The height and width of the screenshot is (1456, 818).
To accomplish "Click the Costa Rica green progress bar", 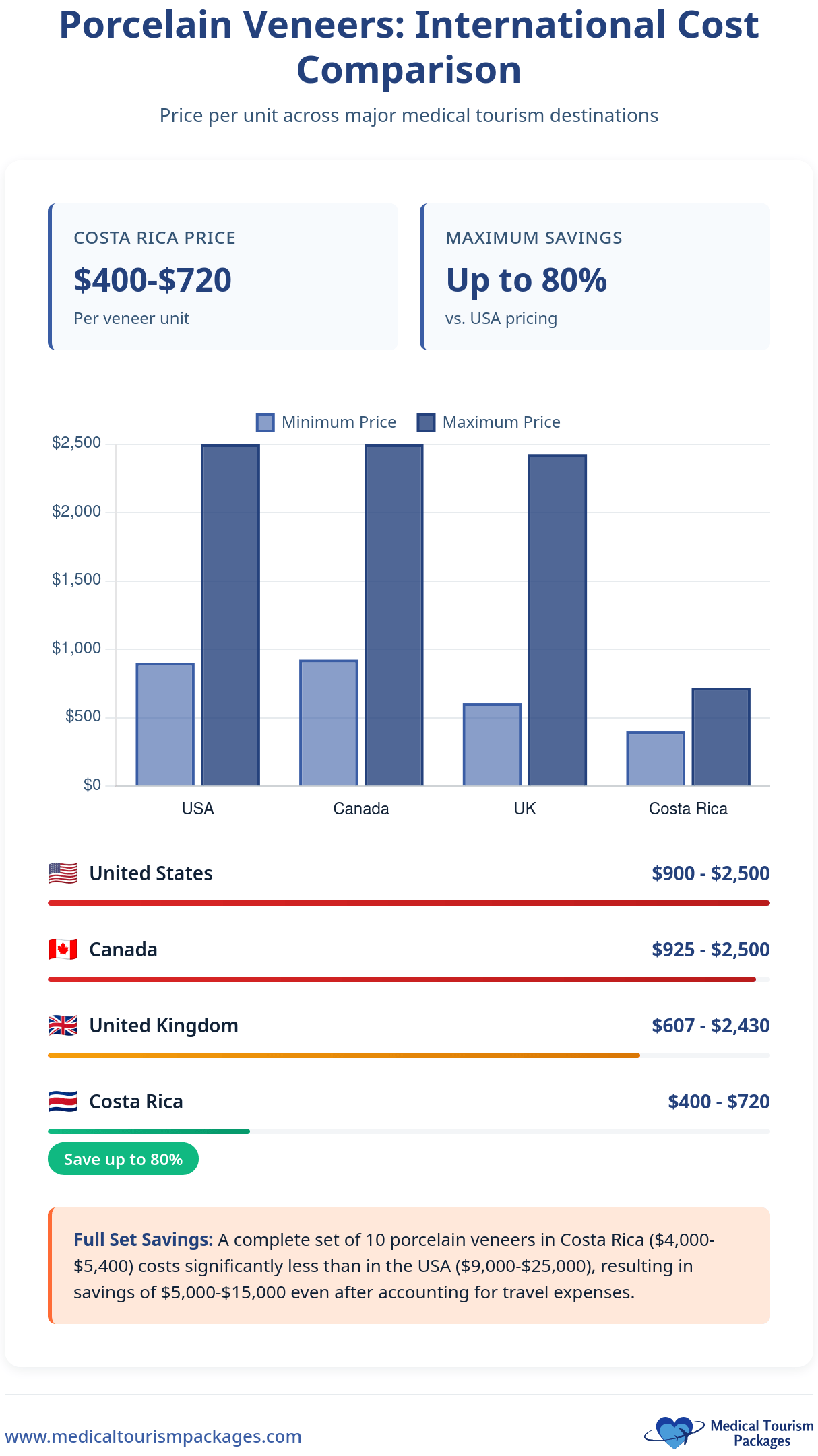I will click(x=149, y=1131).
